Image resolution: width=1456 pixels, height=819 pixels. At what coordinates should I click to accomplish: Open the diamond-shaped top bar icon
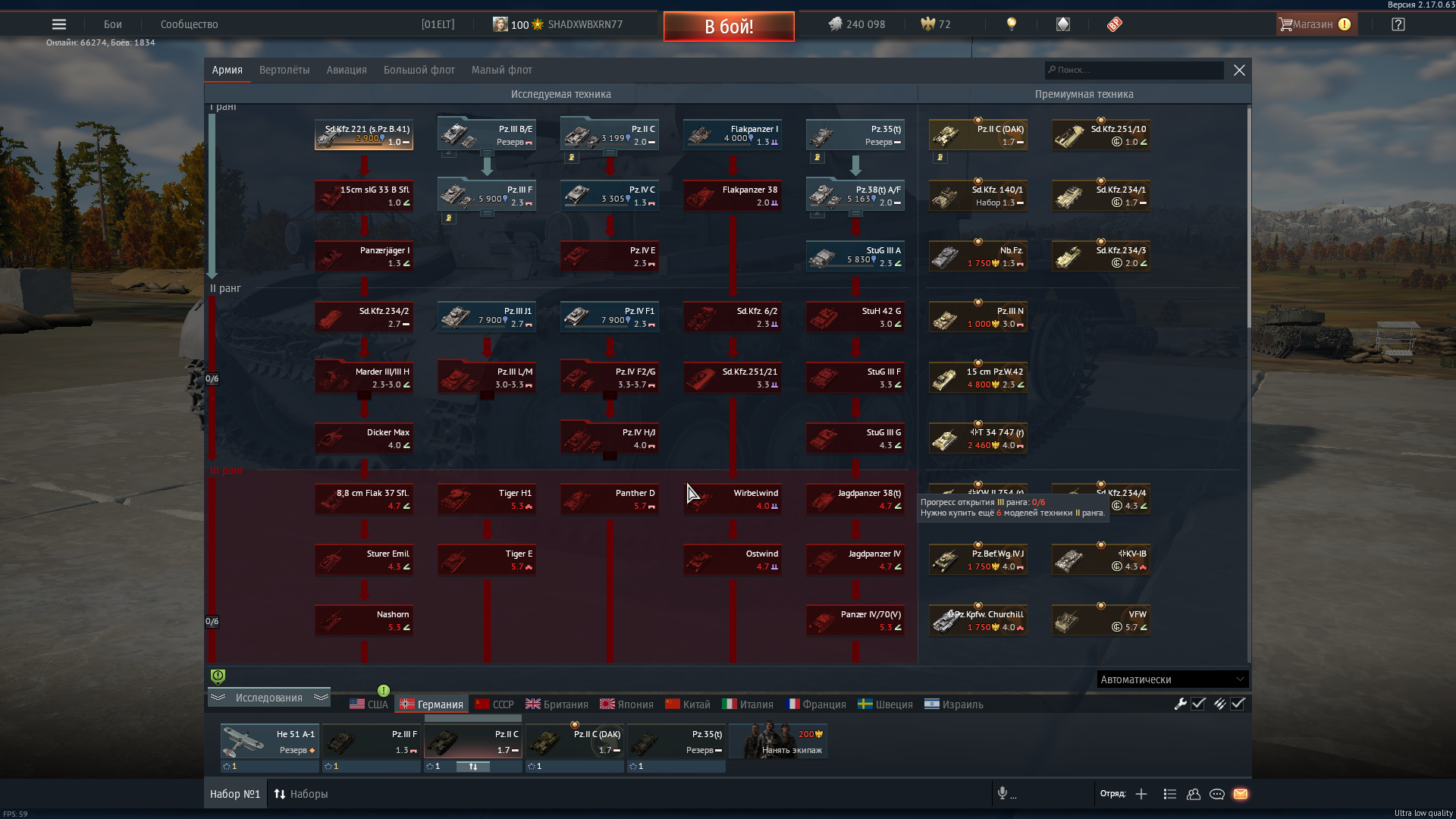(x=1063, y=24)
